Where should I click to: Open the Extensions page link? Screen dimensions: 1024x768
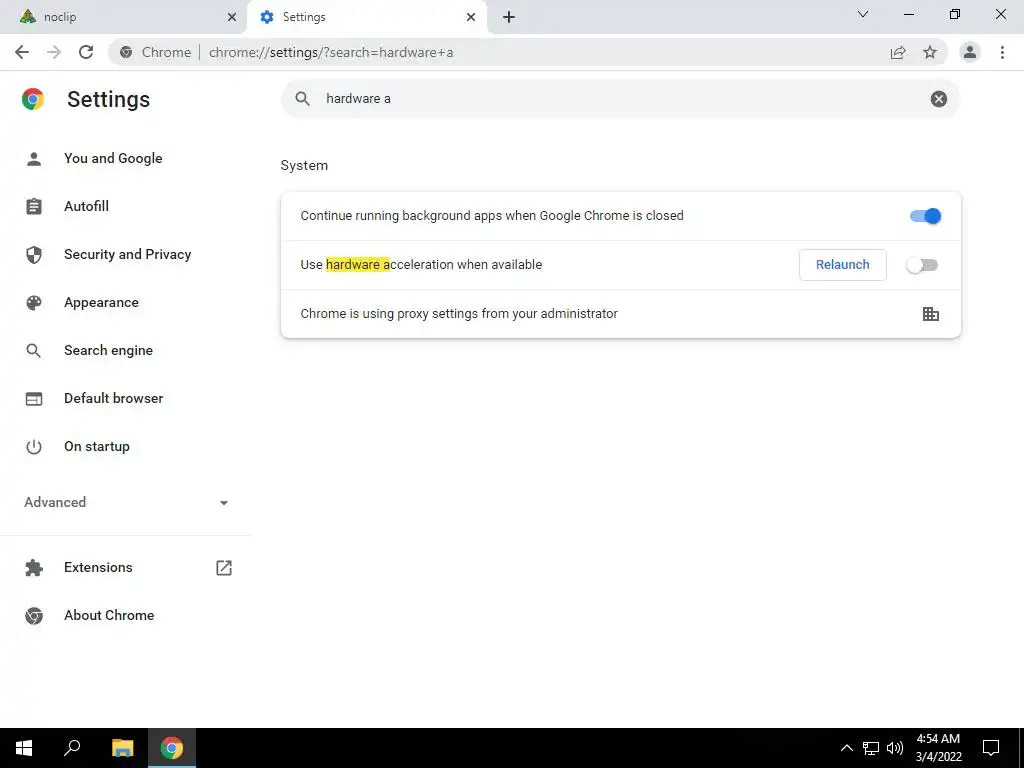pyautogui.click(x=98, y=568)
